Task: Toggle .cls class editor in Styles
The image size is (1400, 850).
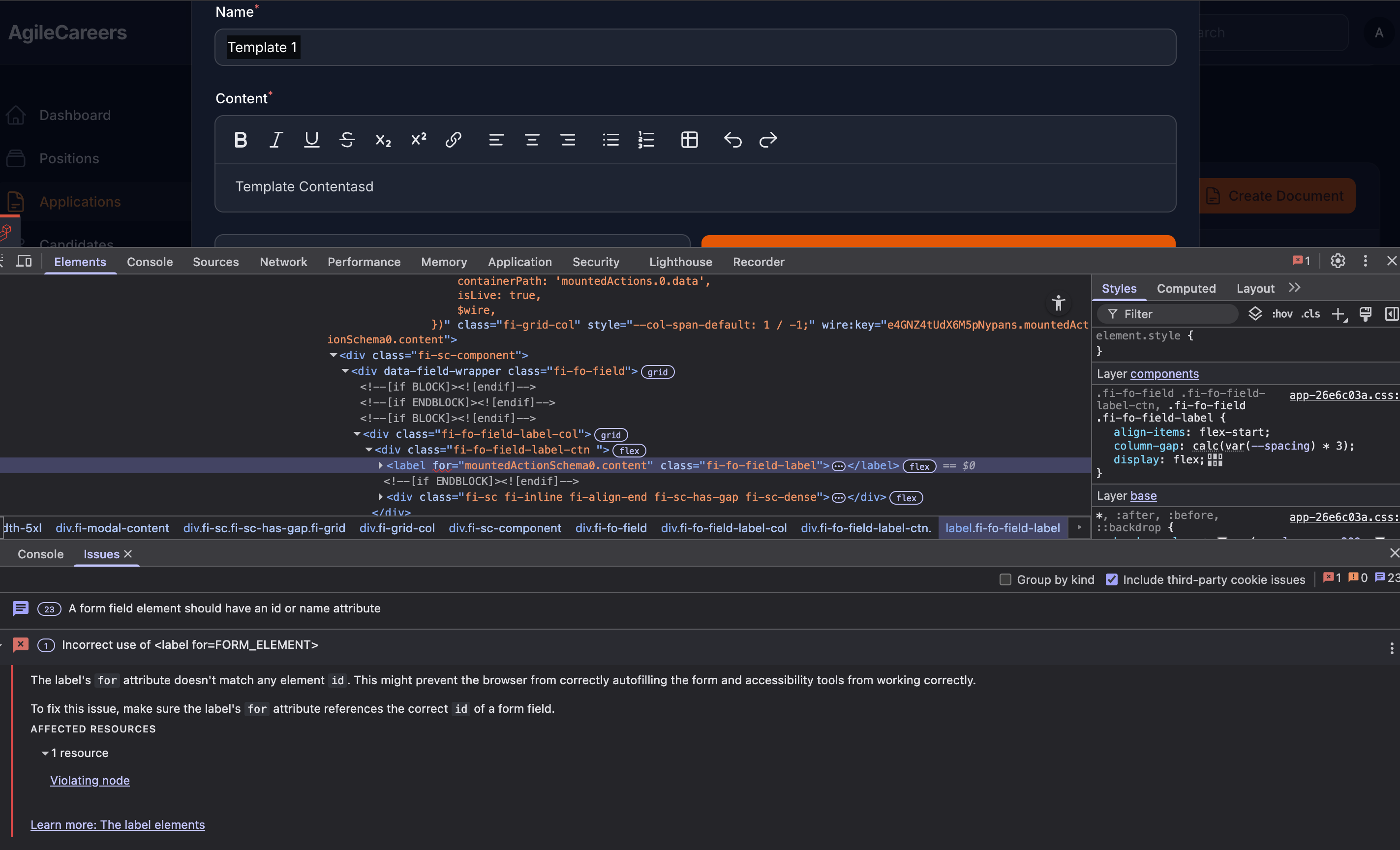Action: [x=1310, y=314]
